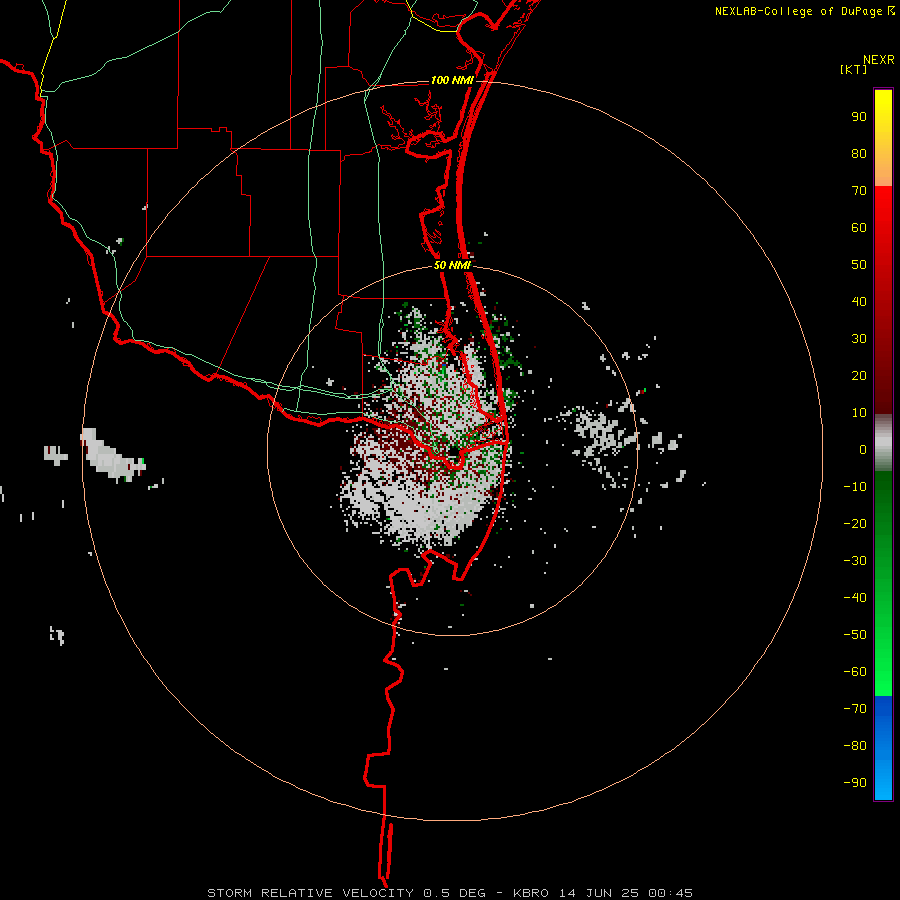Click the yellow top segment of color bar
Screen dimensions: 900x900
pos(883,137)
